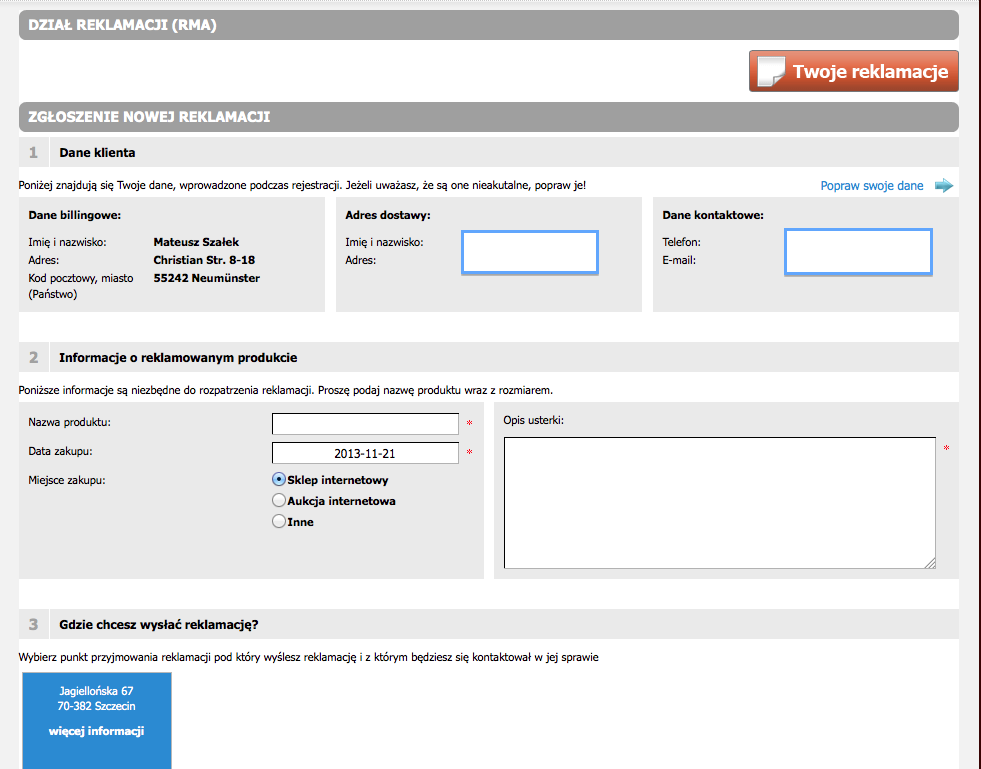The width and height of the screenshot is (981, 769).
Task: Click the Data zakupu date field
Action: tap(365, 453)
